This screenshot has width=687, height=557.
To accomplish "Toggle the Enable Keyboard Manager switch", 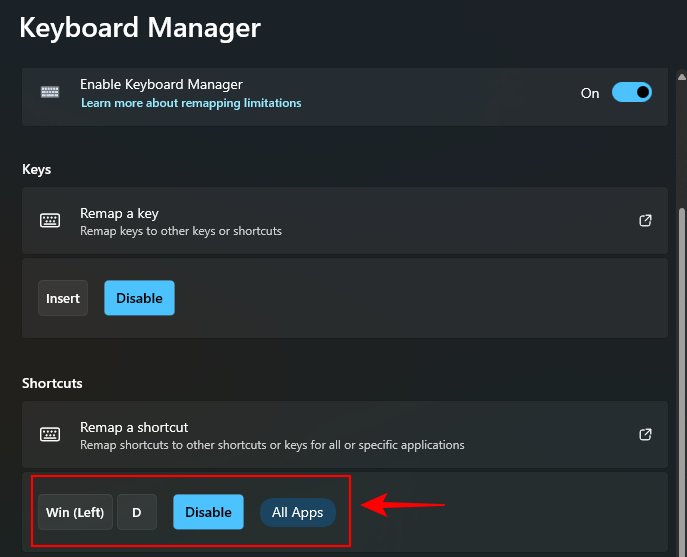I will pos(631,93).
